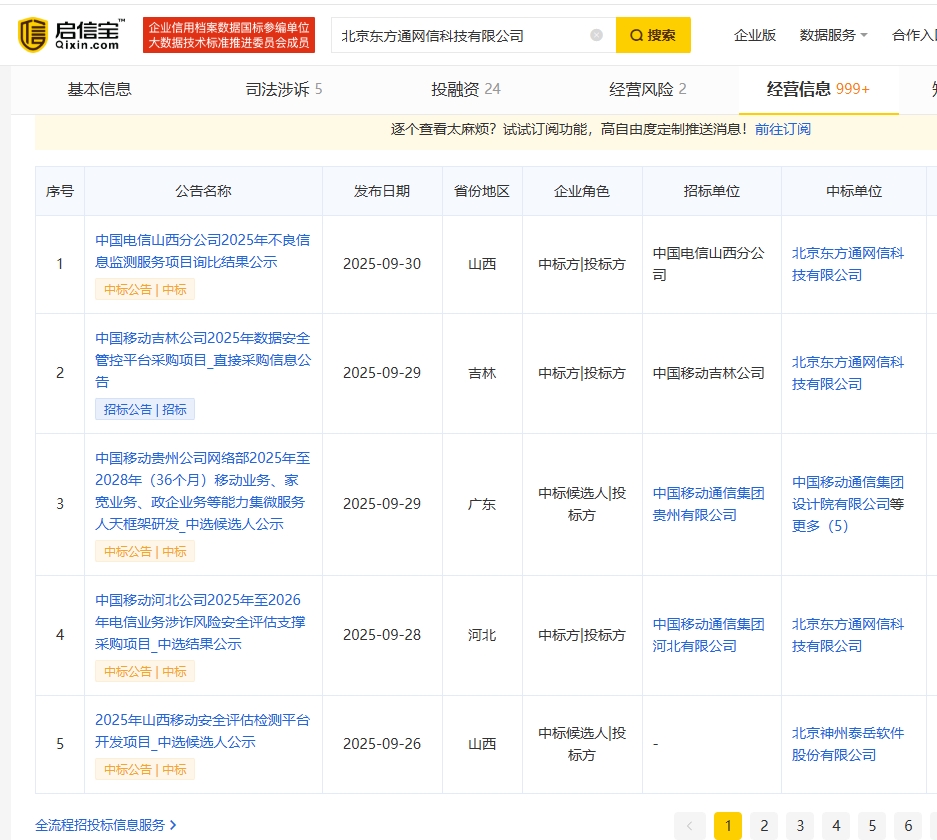Viewport: 937px width, 840px height.
Task: Switch to the 基本信息 tab
Action: point(99,89)
